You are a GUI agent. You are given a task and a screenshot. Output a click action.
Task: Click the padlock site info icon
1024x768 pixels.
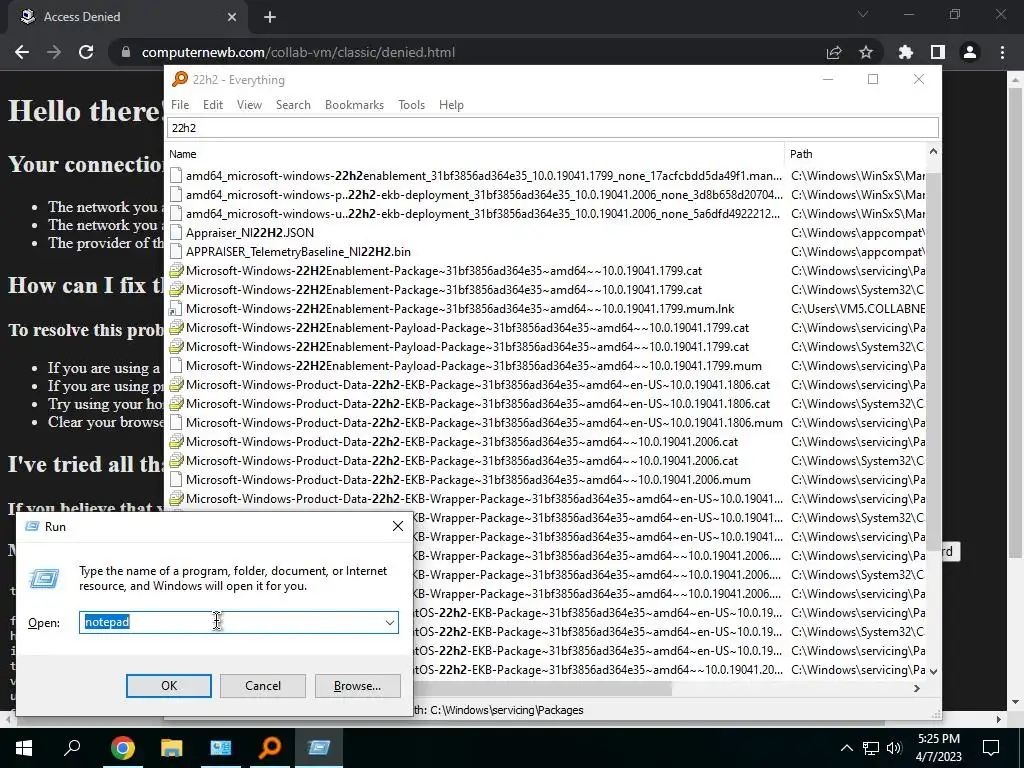126,52
